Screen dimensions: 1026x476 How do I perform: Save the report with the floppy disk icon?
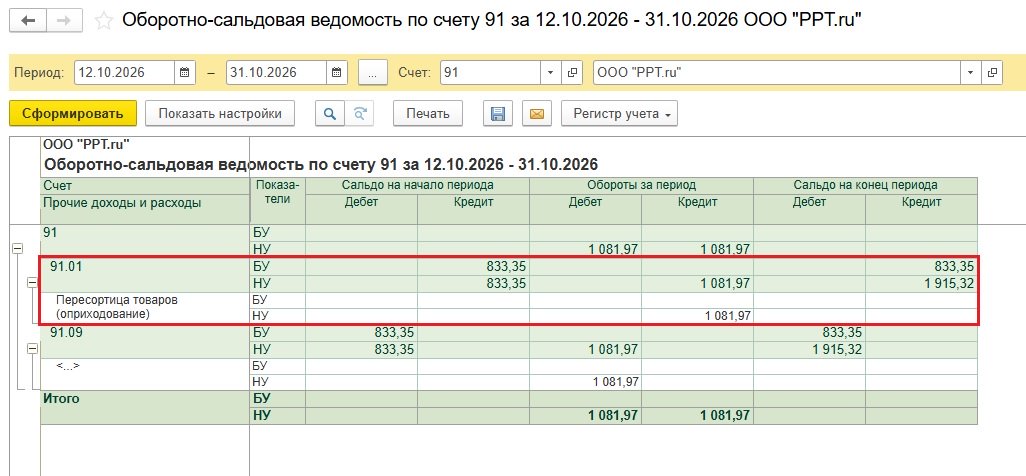tap(498, 113)
